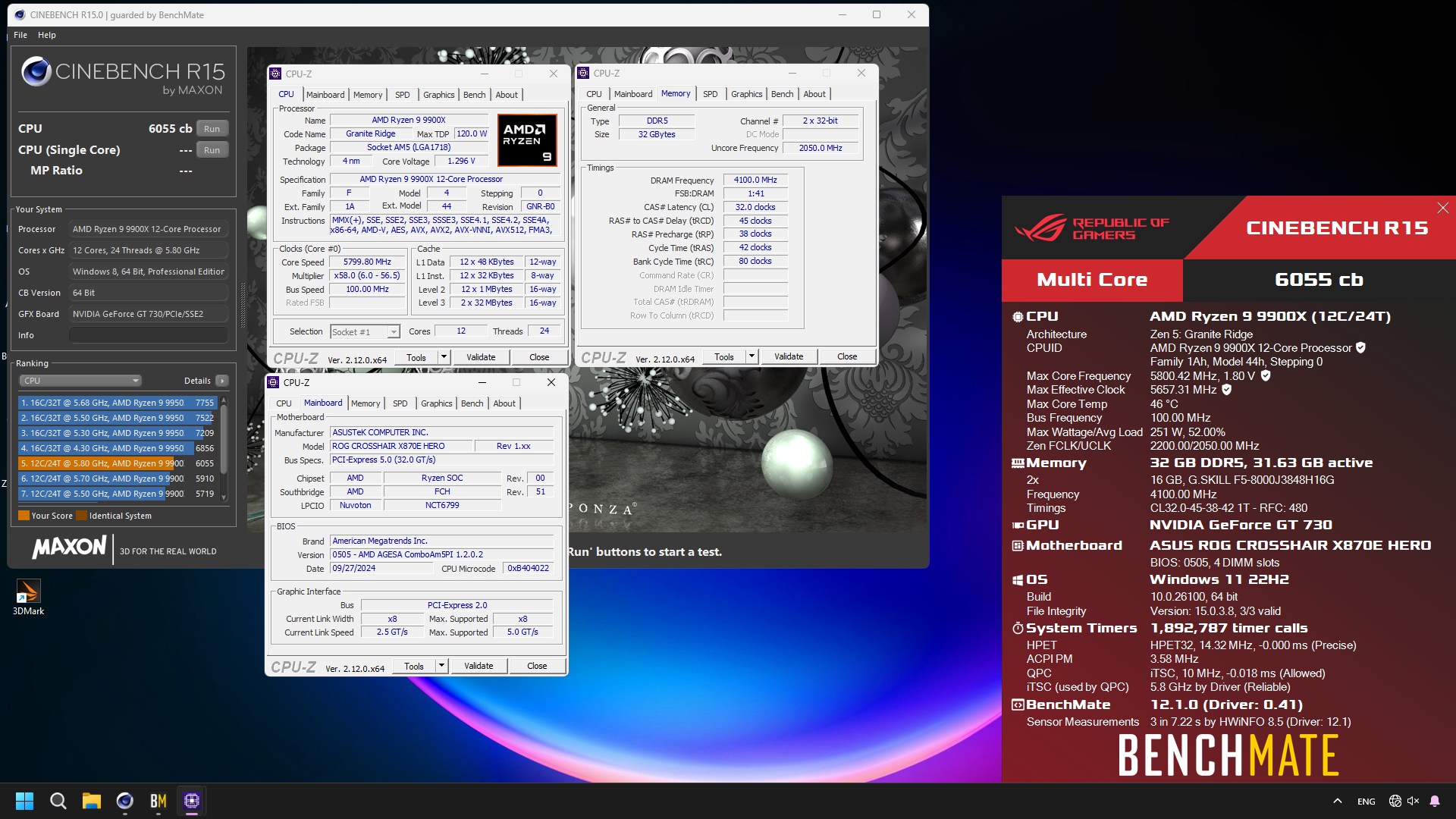Click Tools button in CPU-Z CPU window
The height and width of the screenshot is (819, 1456).
coord(416,357)
